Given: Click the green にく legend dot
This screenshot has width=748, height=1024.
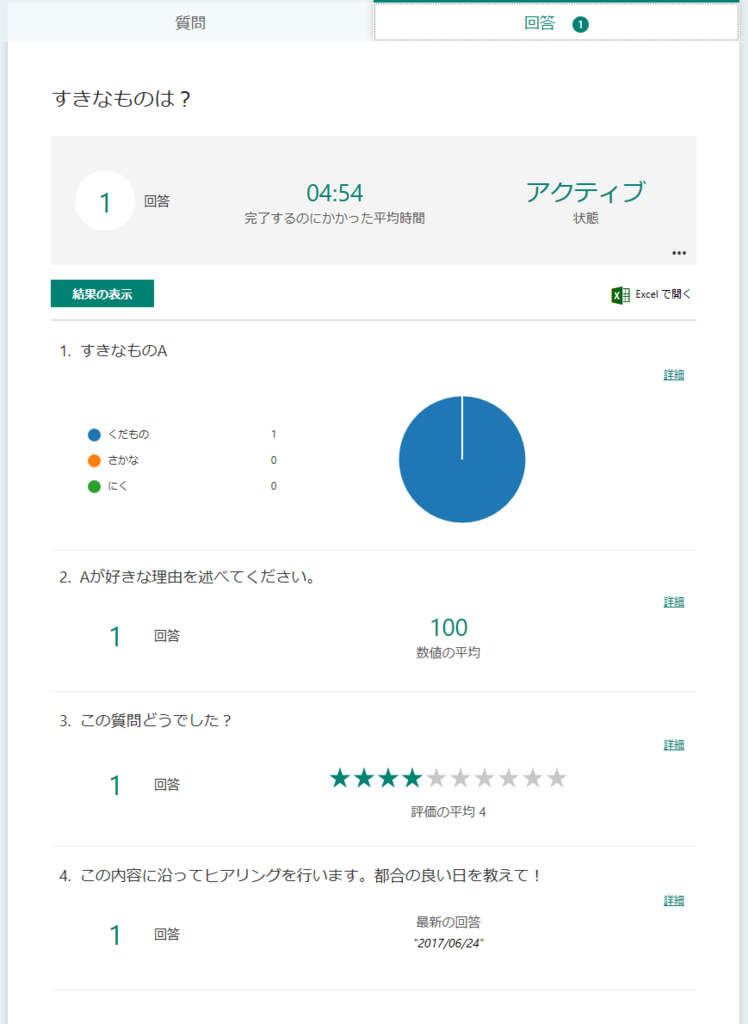Looking at the screenshot, I should (x=94, y=487).
